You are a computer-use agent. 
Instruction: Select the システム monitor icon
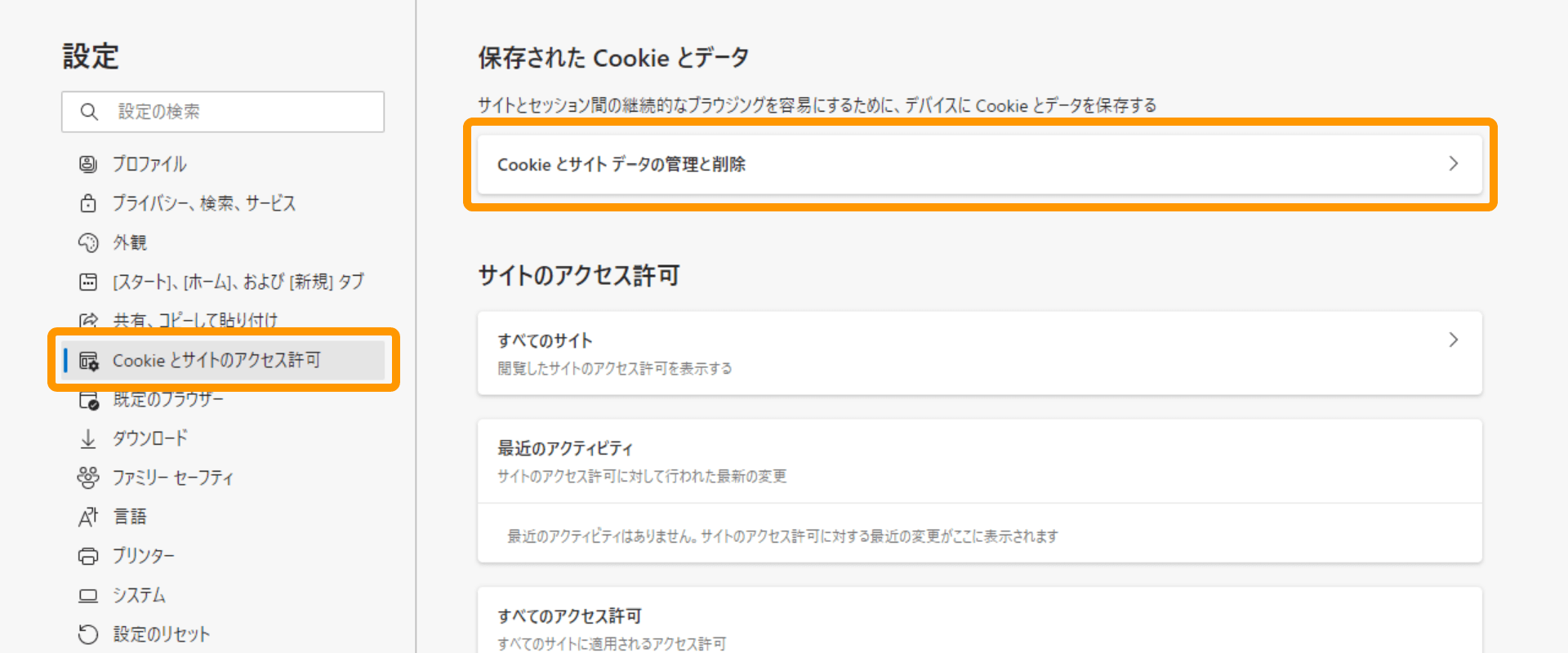(88, 595)
